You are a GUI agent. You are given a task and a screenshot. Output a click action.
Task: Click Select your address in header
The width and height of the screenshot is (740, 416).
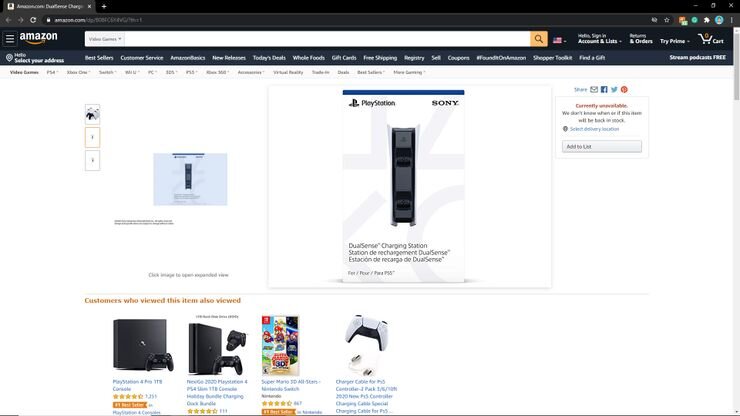coord(39,60)
